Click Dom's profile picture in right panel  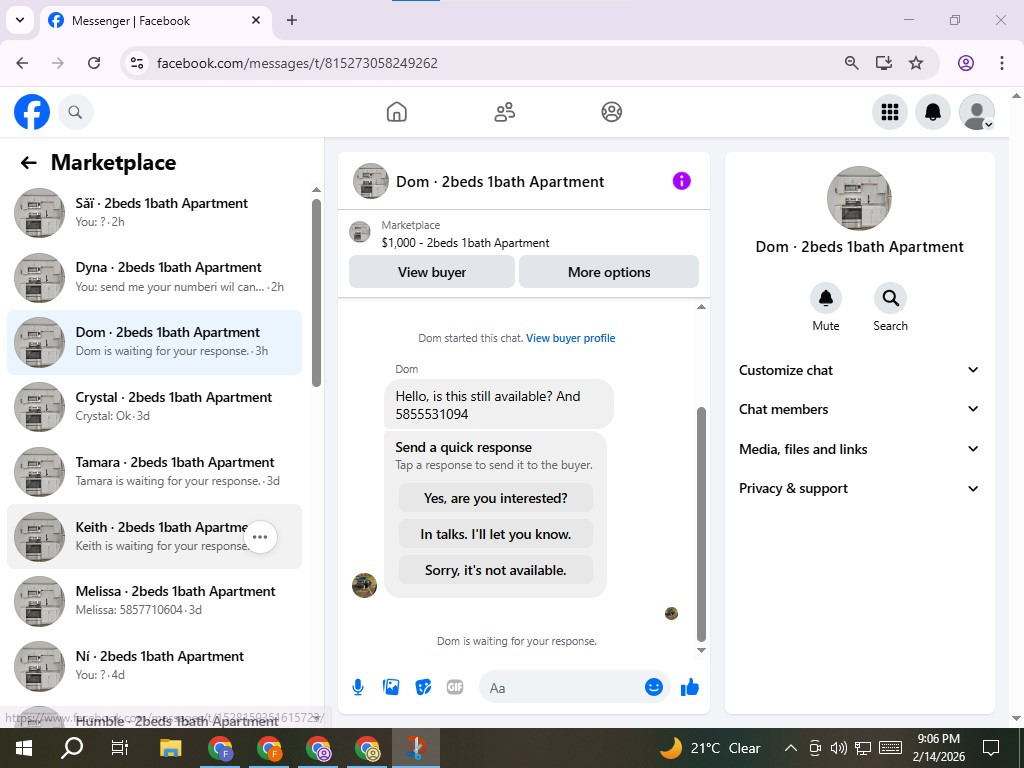859,199
